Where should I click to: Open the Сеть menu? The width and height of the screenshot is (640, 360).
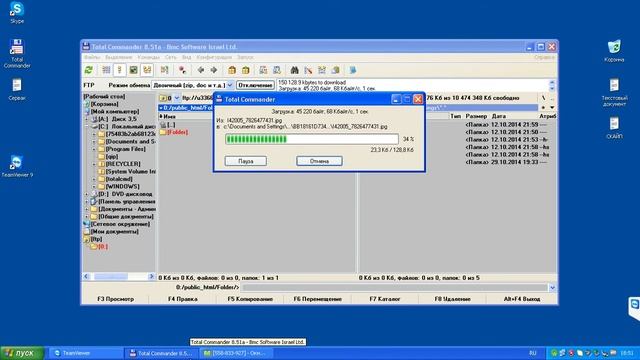pyautogui.click(x=171, y=58)
